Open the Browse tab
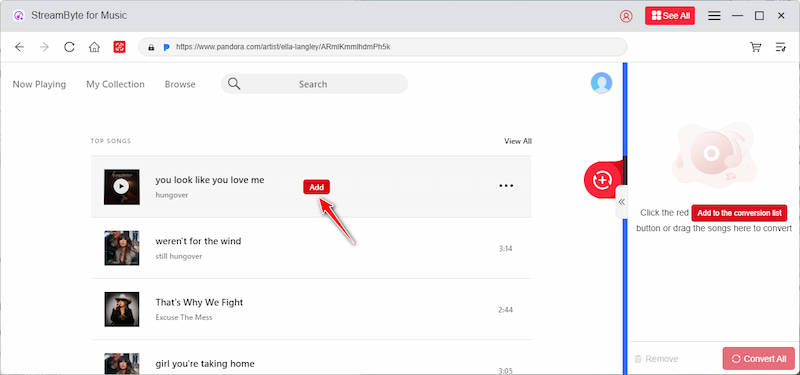800x375 pixels. pos(180,84)
